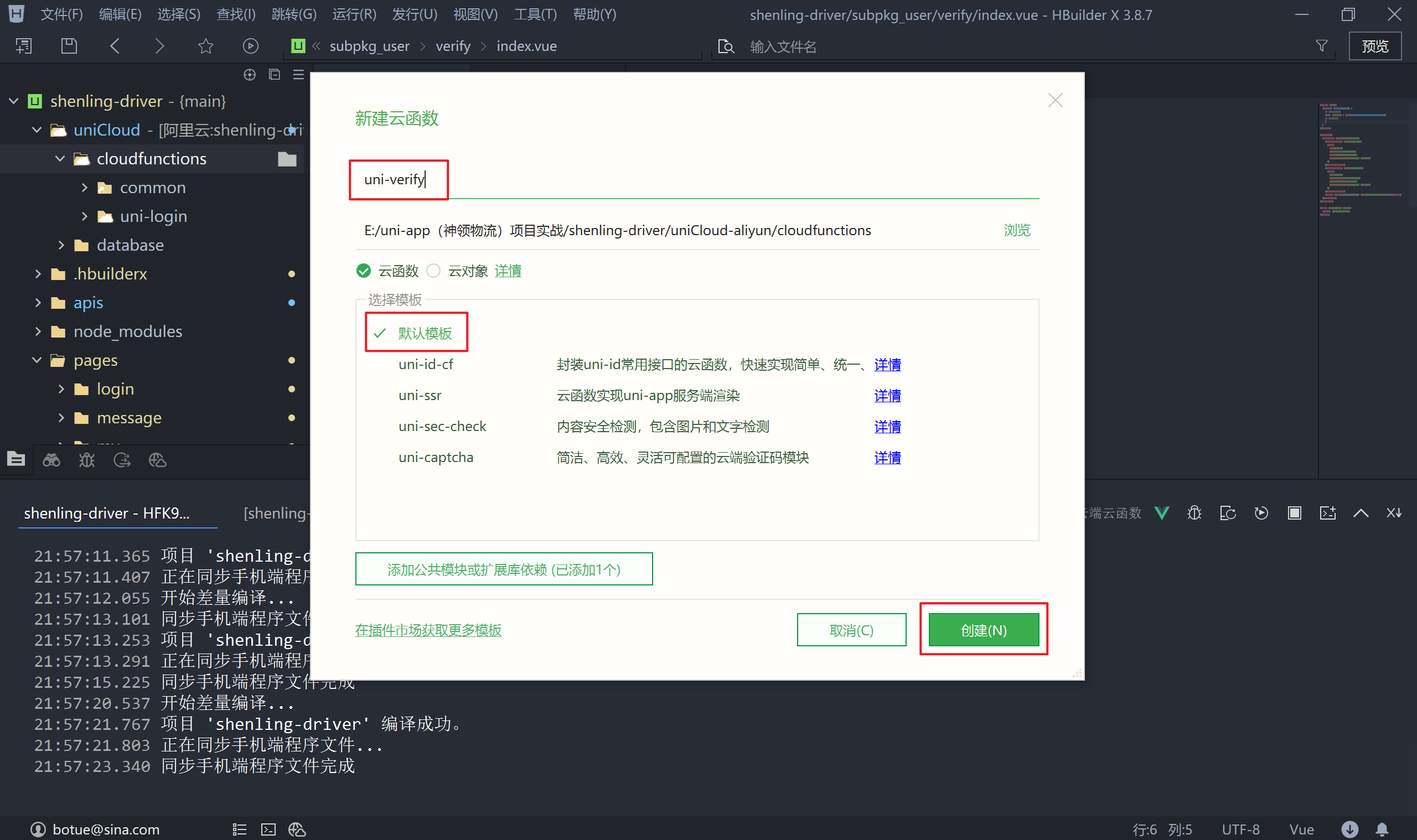Open the 运行(R) menu

(x=354, y=14)
